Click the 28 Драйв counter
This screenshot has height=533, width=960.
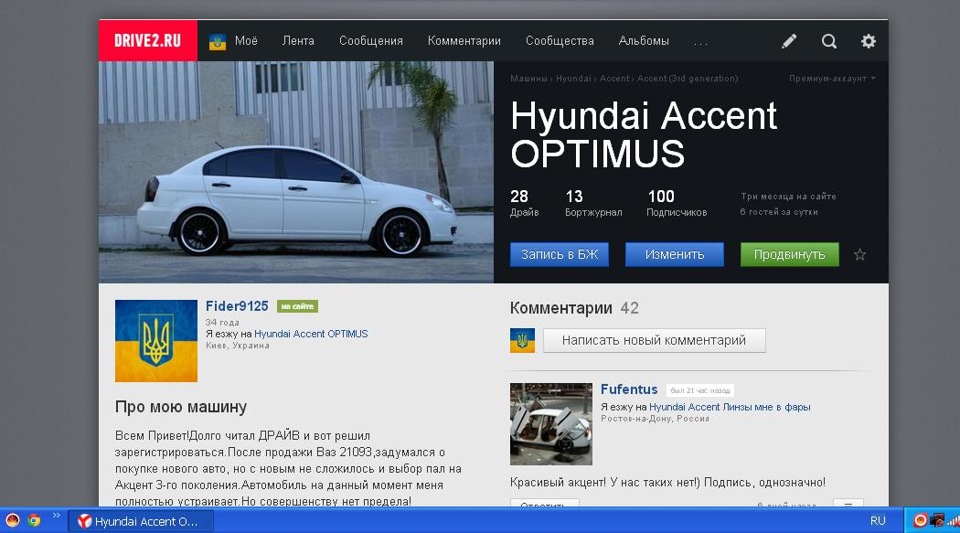tap(524, 203)
